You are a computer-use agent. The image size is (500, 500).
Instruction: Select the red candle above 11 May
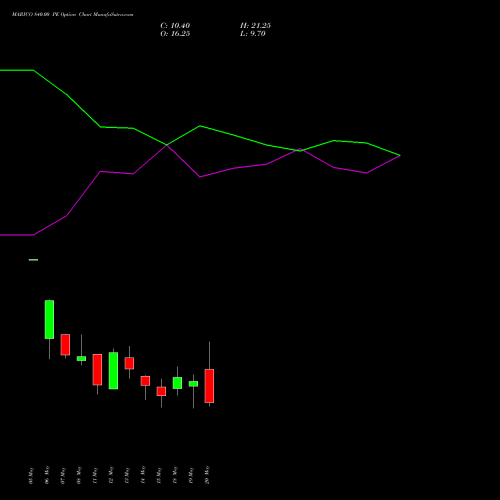[97, 369]
